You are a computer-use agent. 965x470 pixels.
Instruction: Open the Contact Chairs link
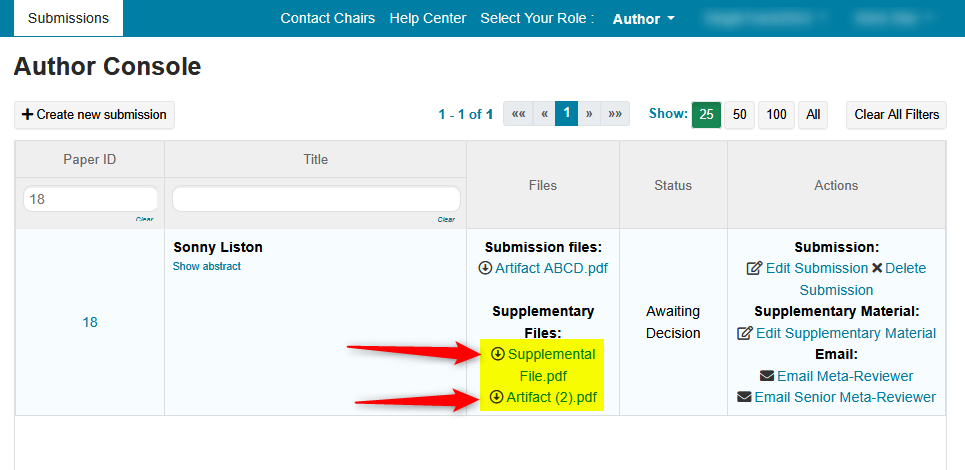328,18
